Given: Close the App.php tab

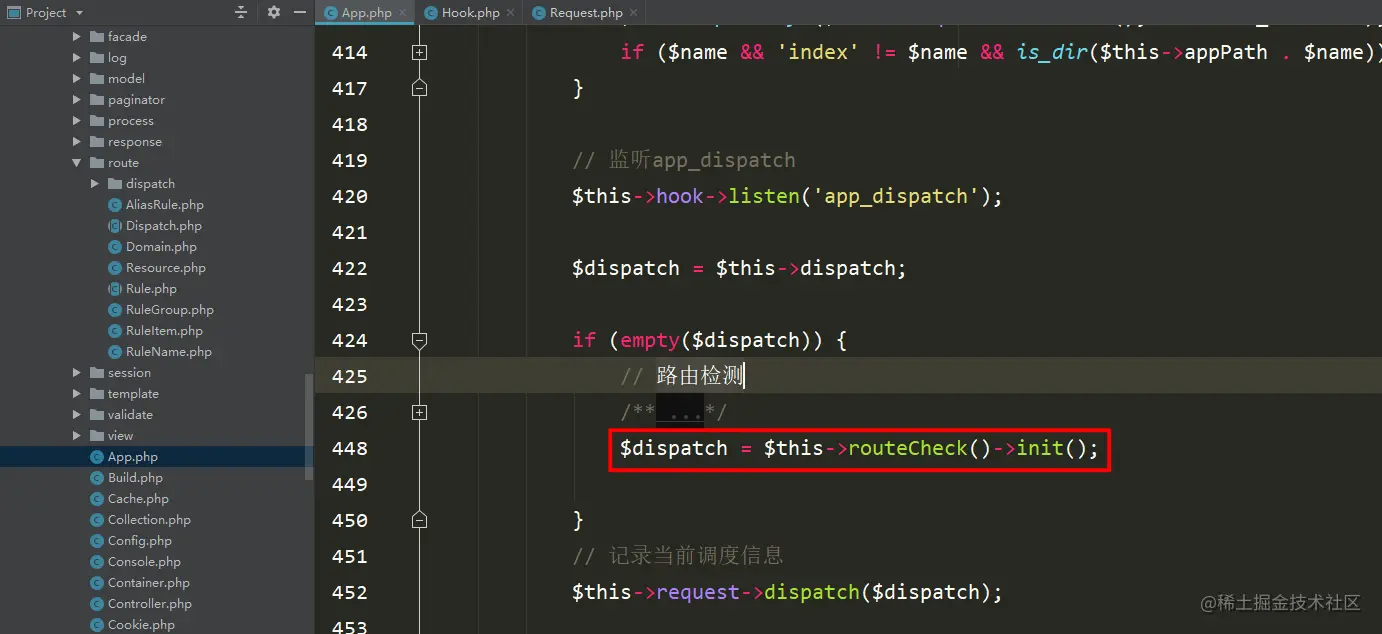Looking at the screenshot, I should point(403,13).
